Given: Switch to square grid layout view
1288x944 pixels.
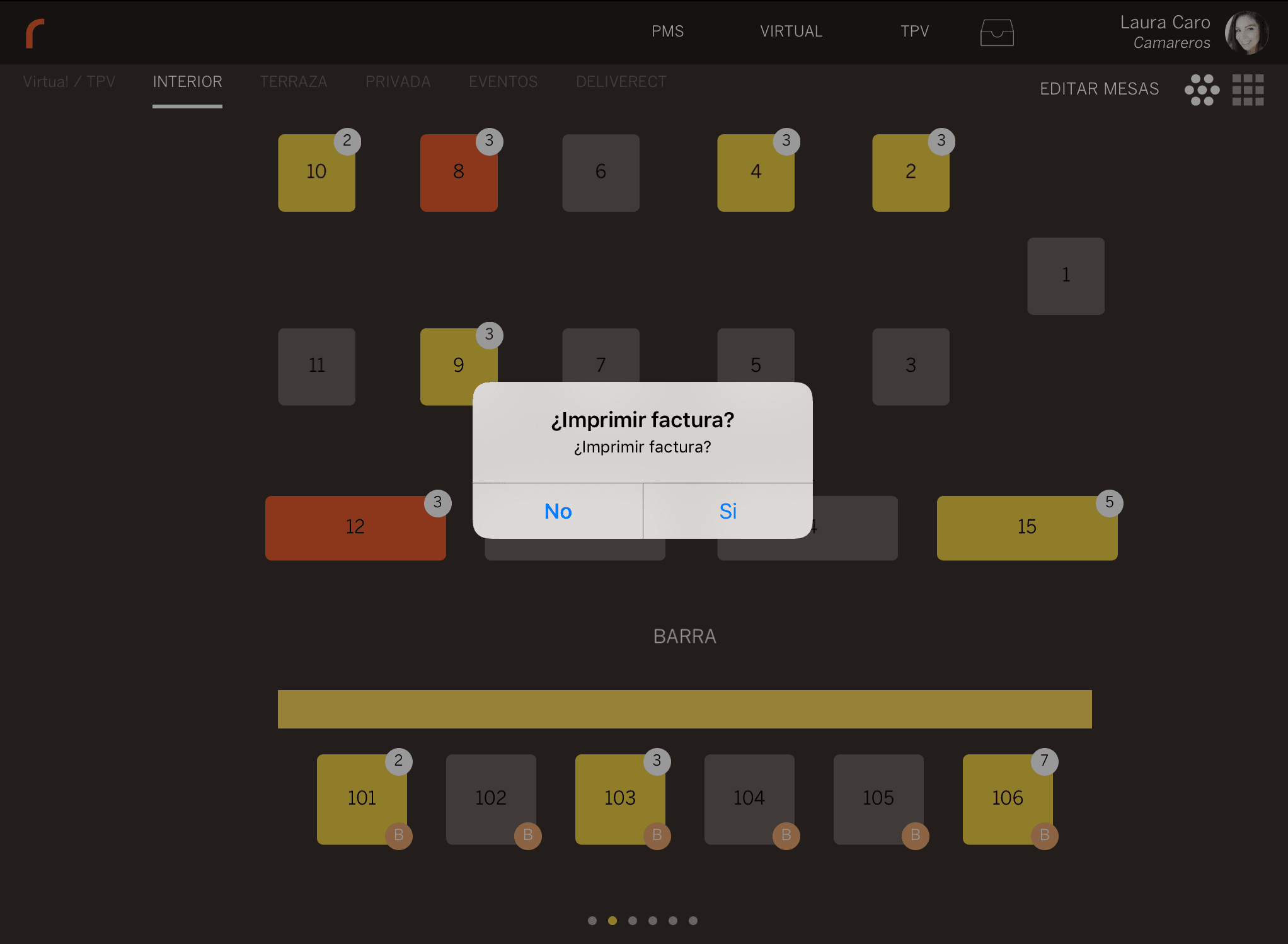Looking at the screenshot, I should pos(1248,89).
